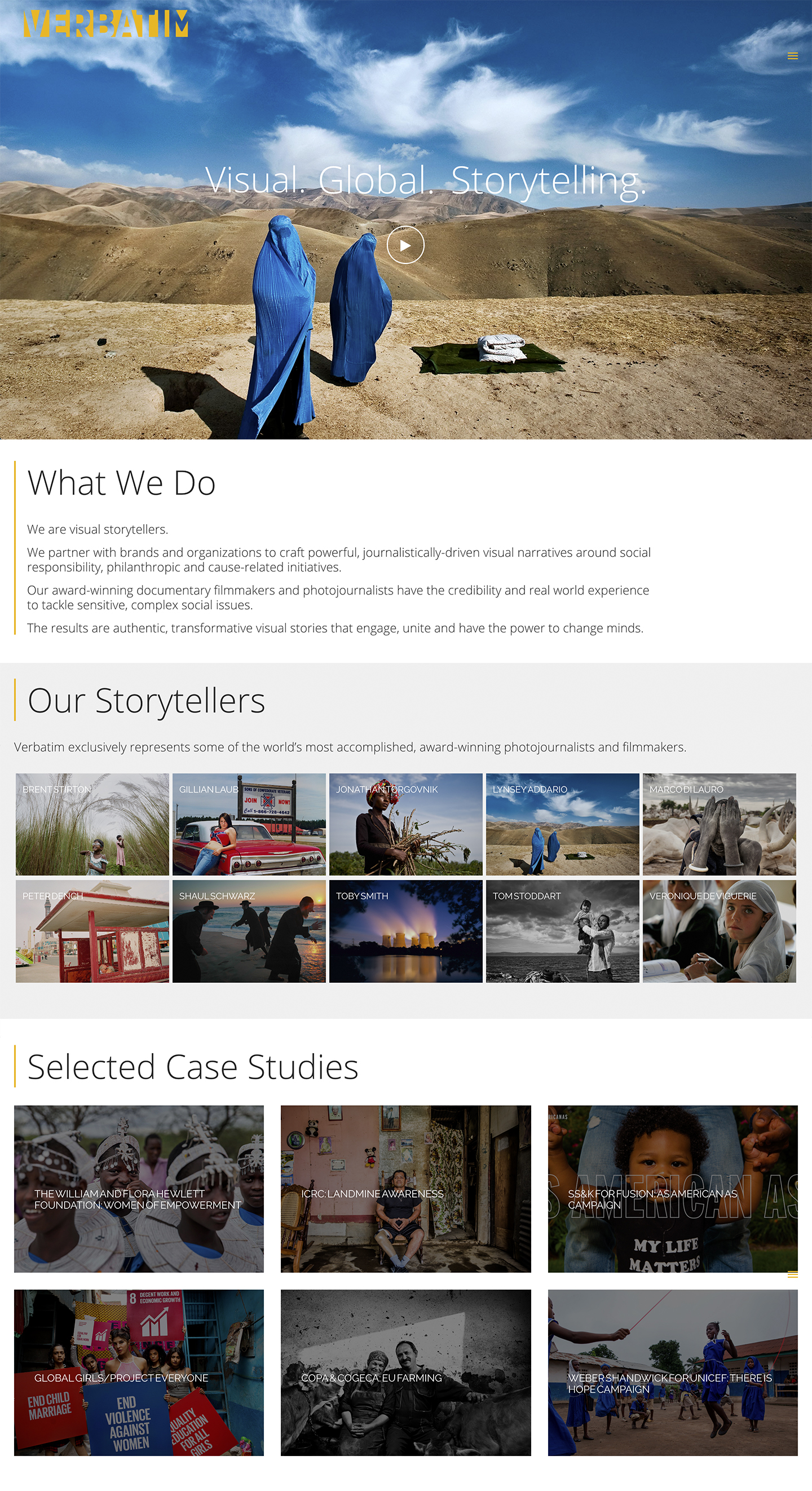View Toby Smith's power plant tile

(x=405, y=931)
